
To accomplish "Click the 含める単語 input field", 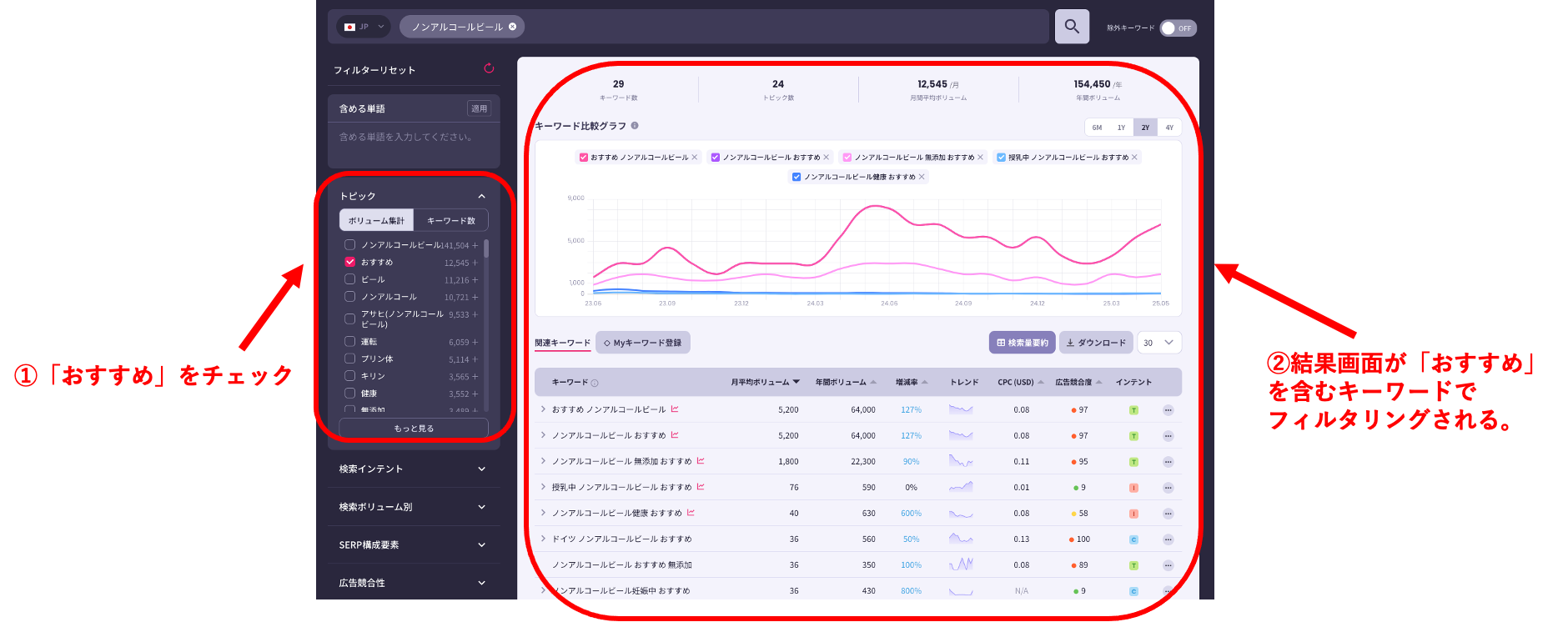I will click(x=413, y=138).
